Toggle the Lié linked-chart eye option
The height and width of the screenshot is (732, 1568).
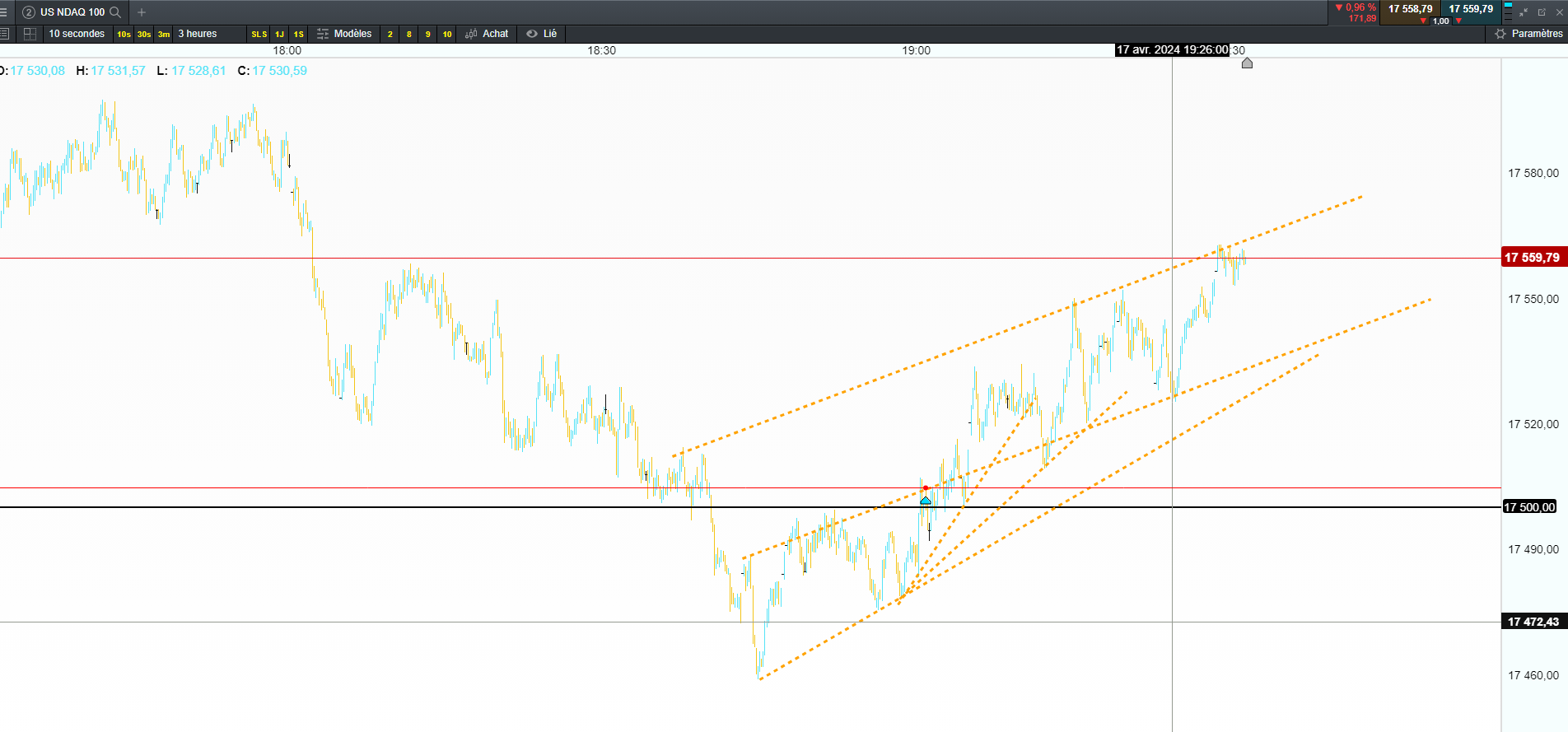point(542,34)
